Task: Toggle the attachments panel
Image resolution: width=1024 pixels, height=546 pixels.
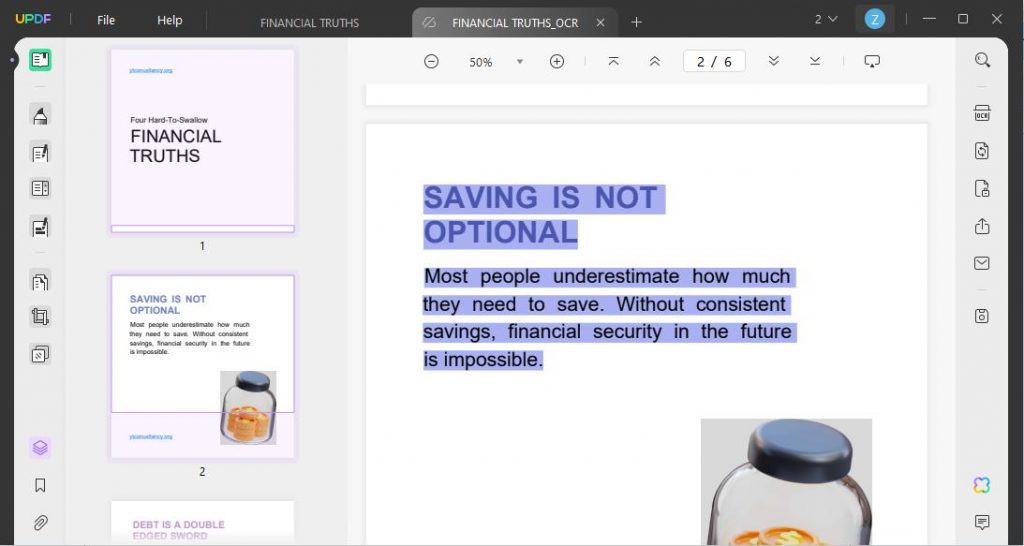Action: 40,523
